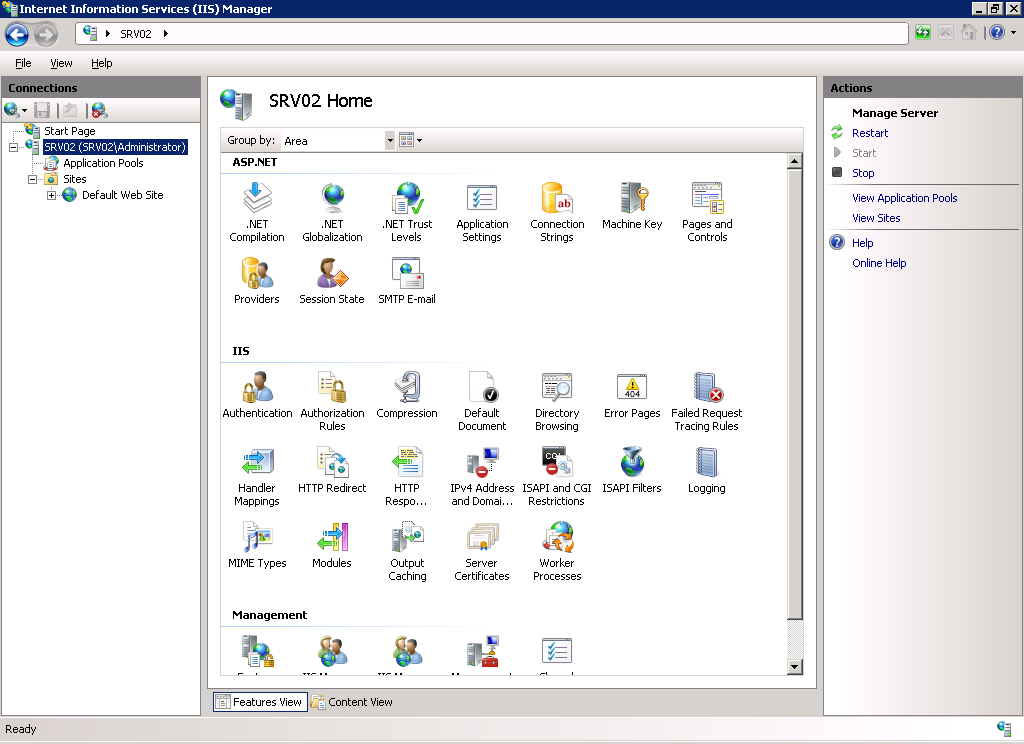Open the File menu
This screenshot has height=744, width=1024.
pos(23,63)
